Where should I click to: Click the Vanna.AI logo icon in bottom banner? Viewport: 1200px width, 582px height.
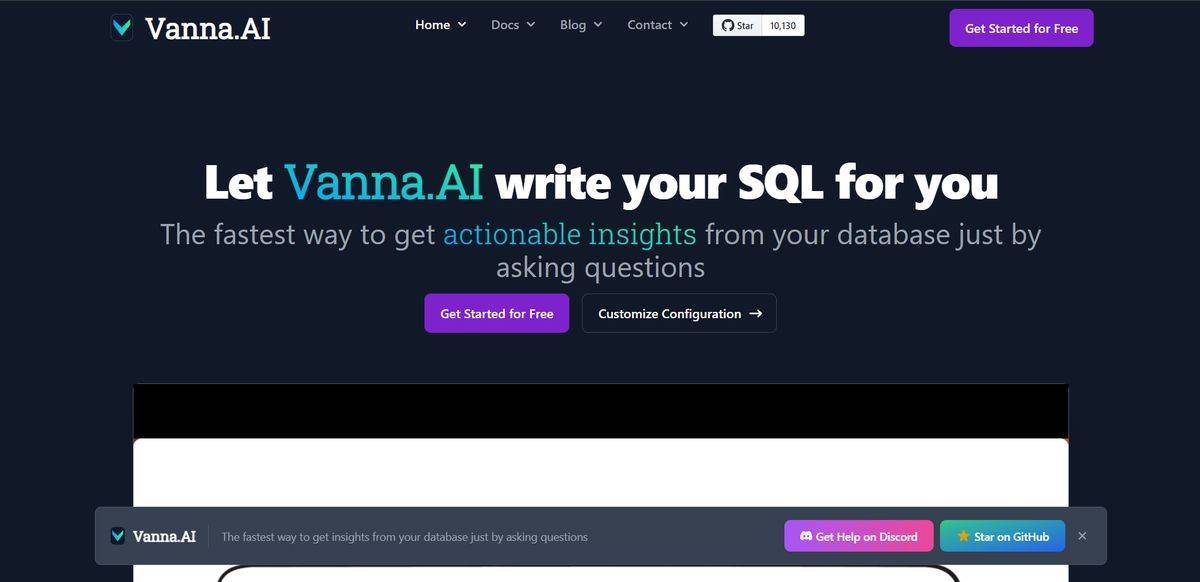[118, 537]
